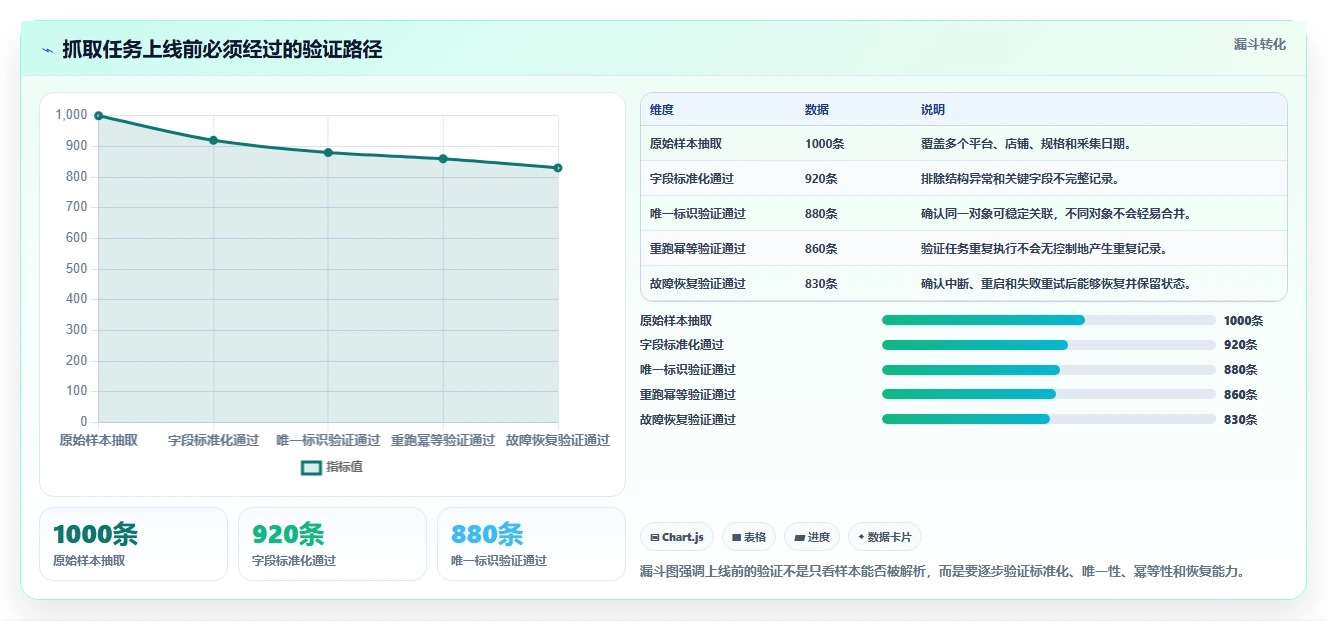The width and height of the screenshot is (1327, 621).
Task: Click the sparkle icon in 数据卡片 tag
Action: coord(861,537)
